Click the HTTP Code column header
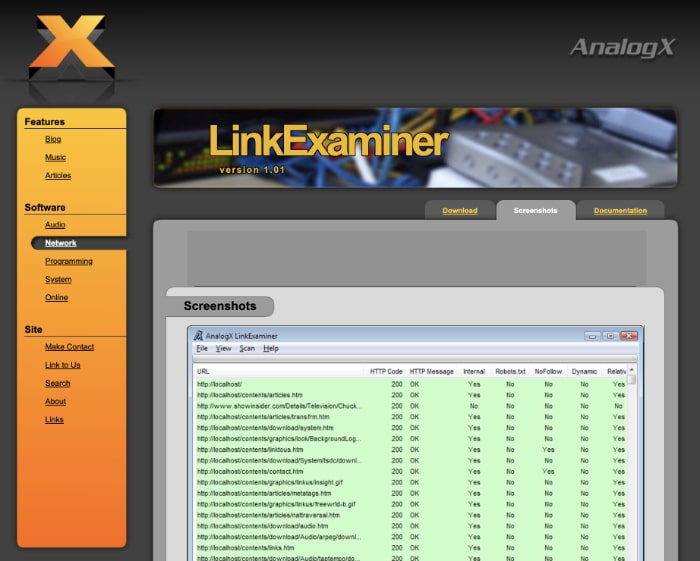Viewport: 700px width, 561px height. pos(386,371)
